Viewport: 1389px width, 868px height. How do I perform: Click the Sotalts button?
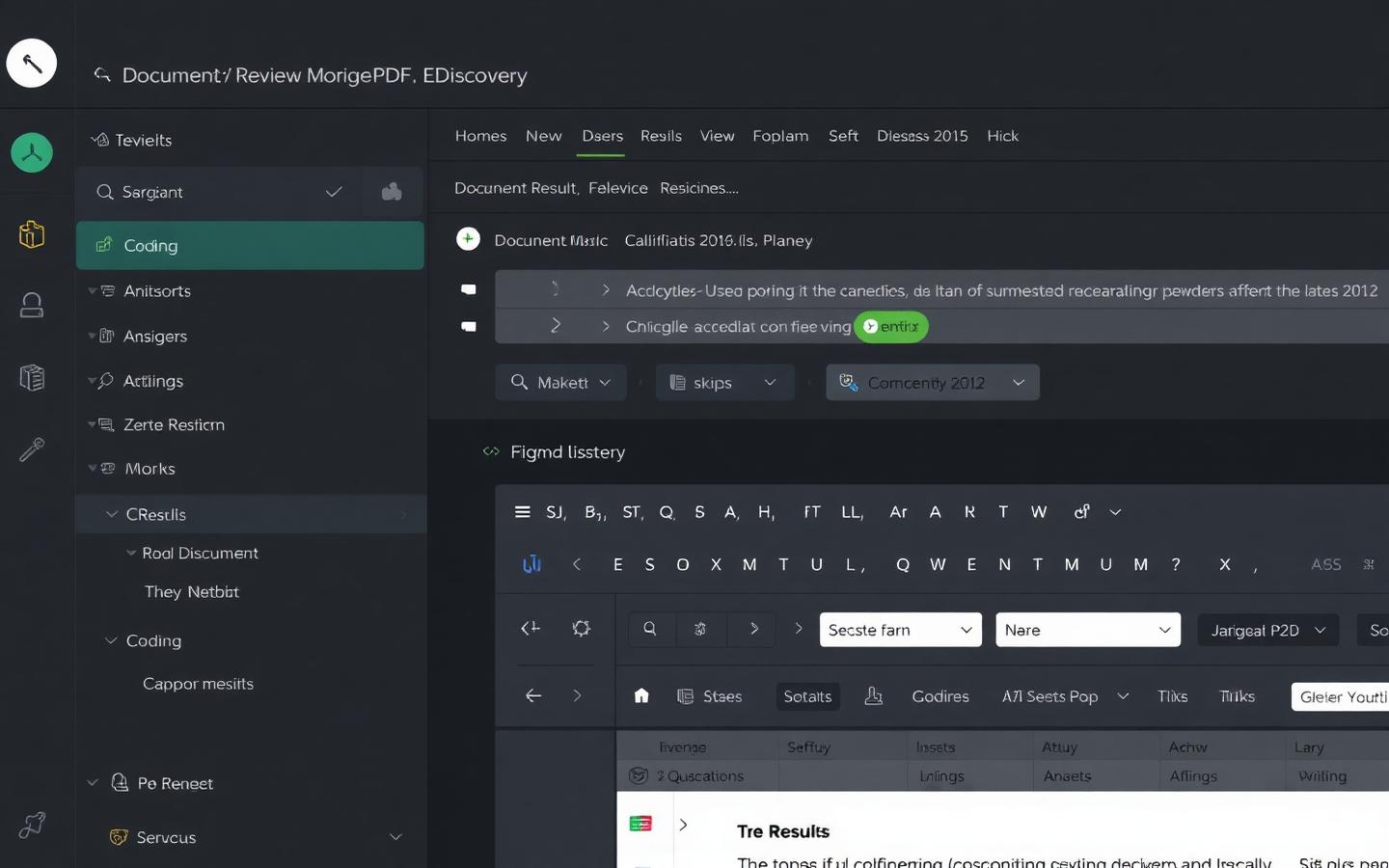point(807,696)
